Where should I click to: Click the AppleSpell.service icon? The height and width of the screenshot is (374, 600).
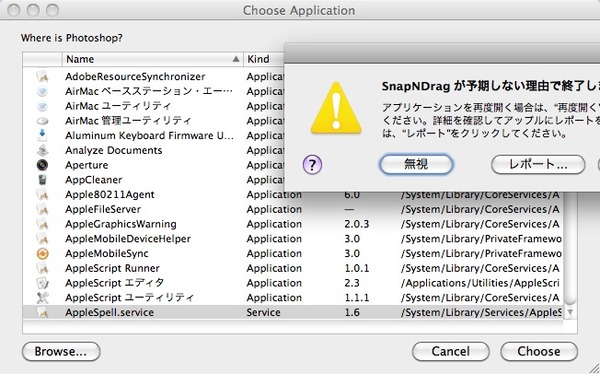point(42,312)
